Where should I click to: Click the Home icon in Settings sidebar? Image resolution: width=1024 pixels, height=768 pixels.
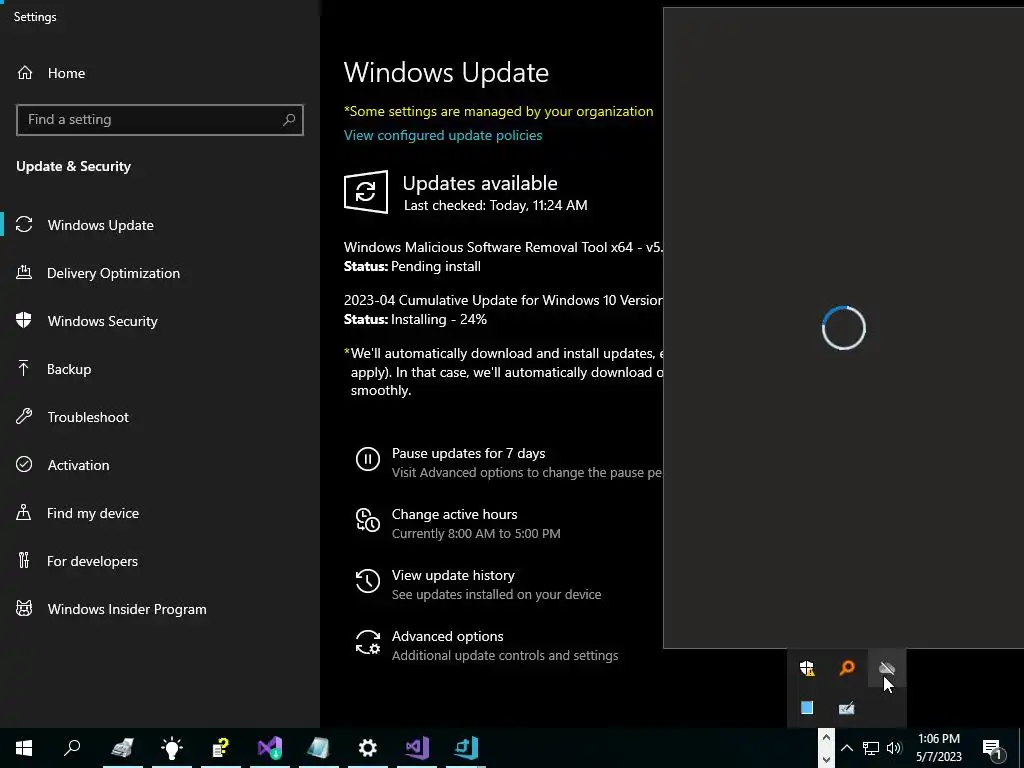point(25,73)
